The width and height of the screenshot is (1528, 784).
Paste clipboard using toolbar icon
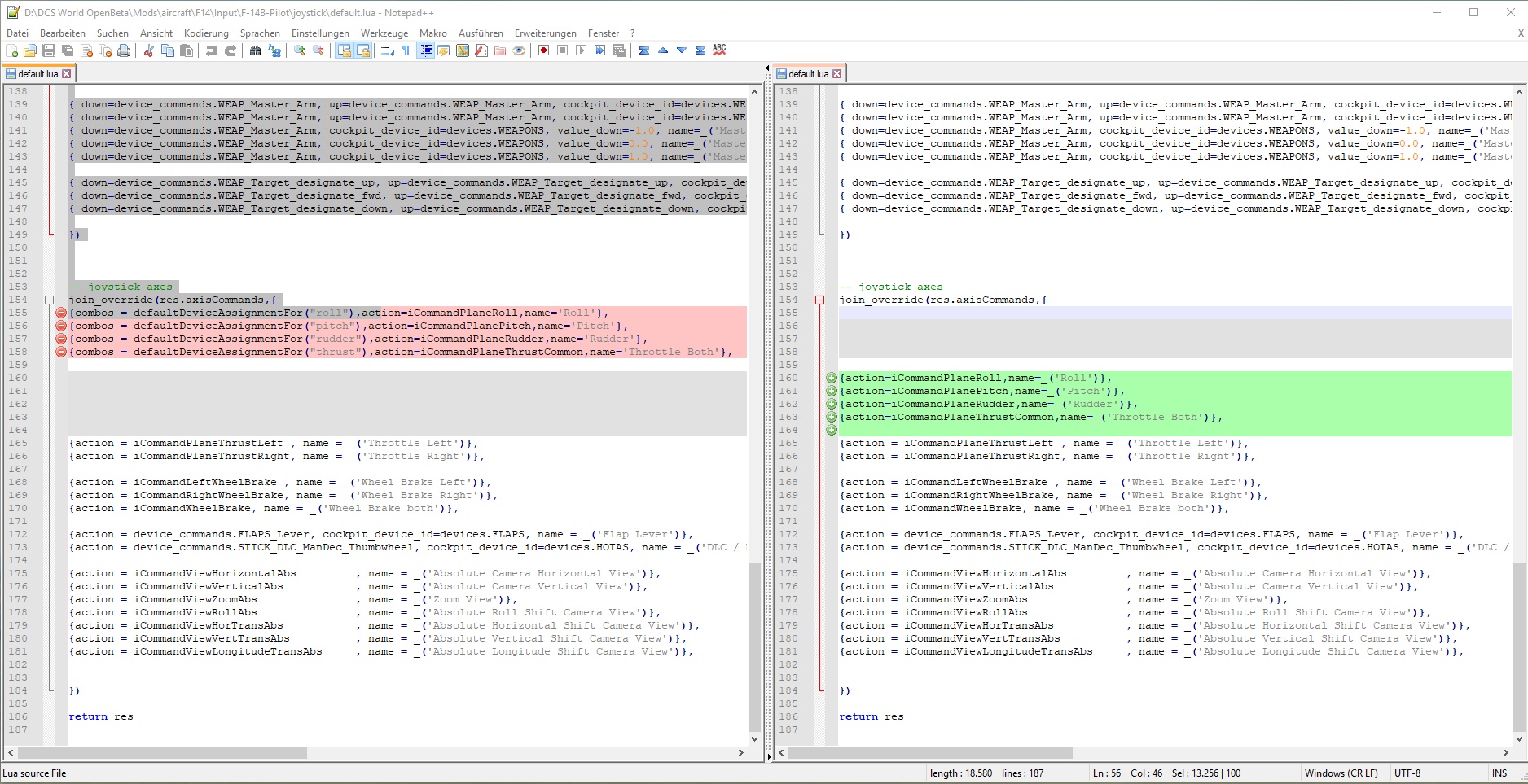[187, 50]
